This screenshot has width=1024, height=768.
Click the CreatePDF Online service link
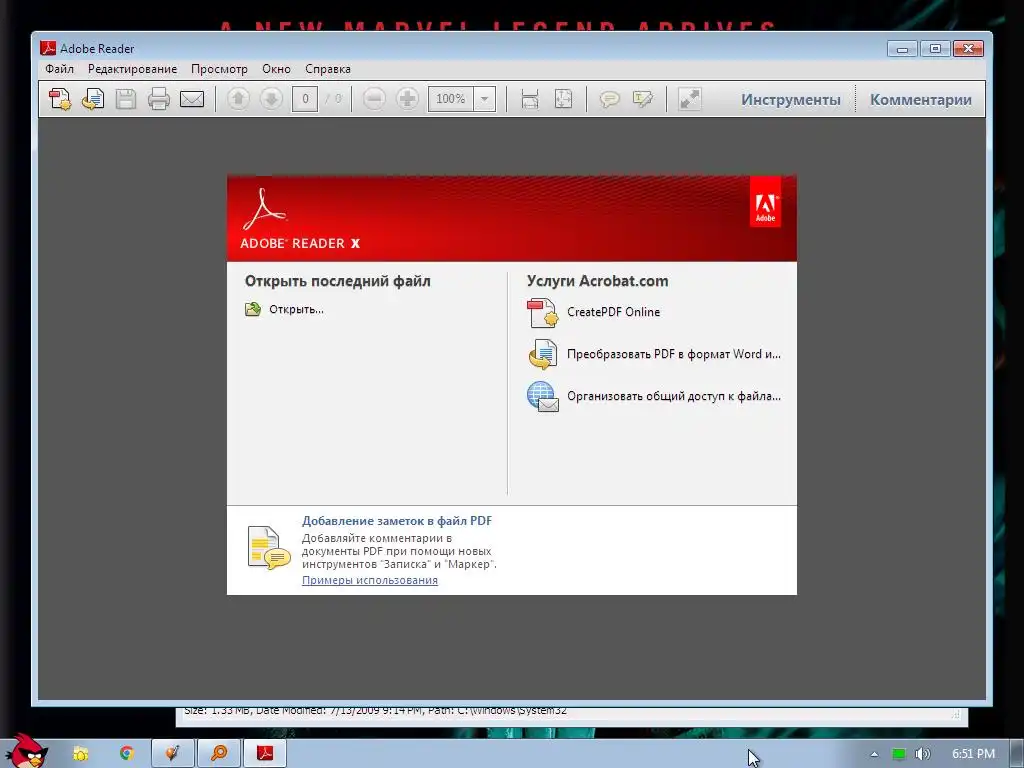(x=613, y=312)
